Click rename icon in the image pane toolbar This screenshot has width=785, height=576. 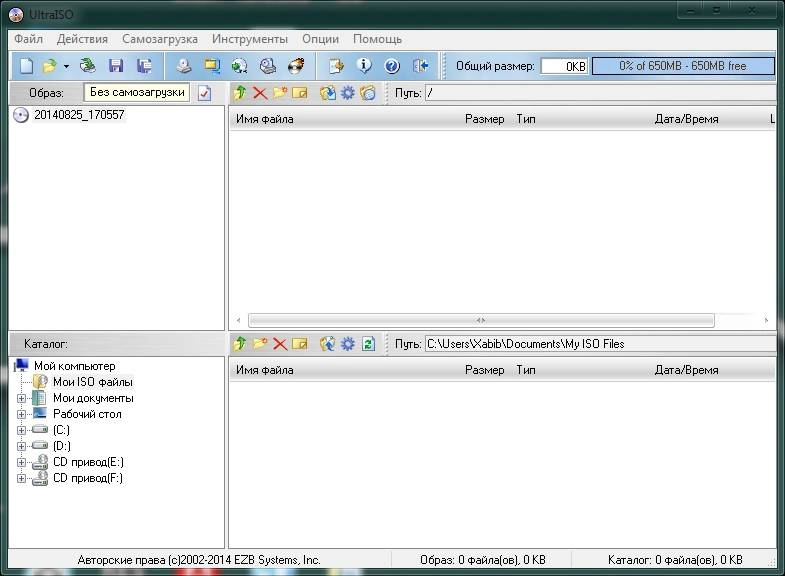point(300,93)
